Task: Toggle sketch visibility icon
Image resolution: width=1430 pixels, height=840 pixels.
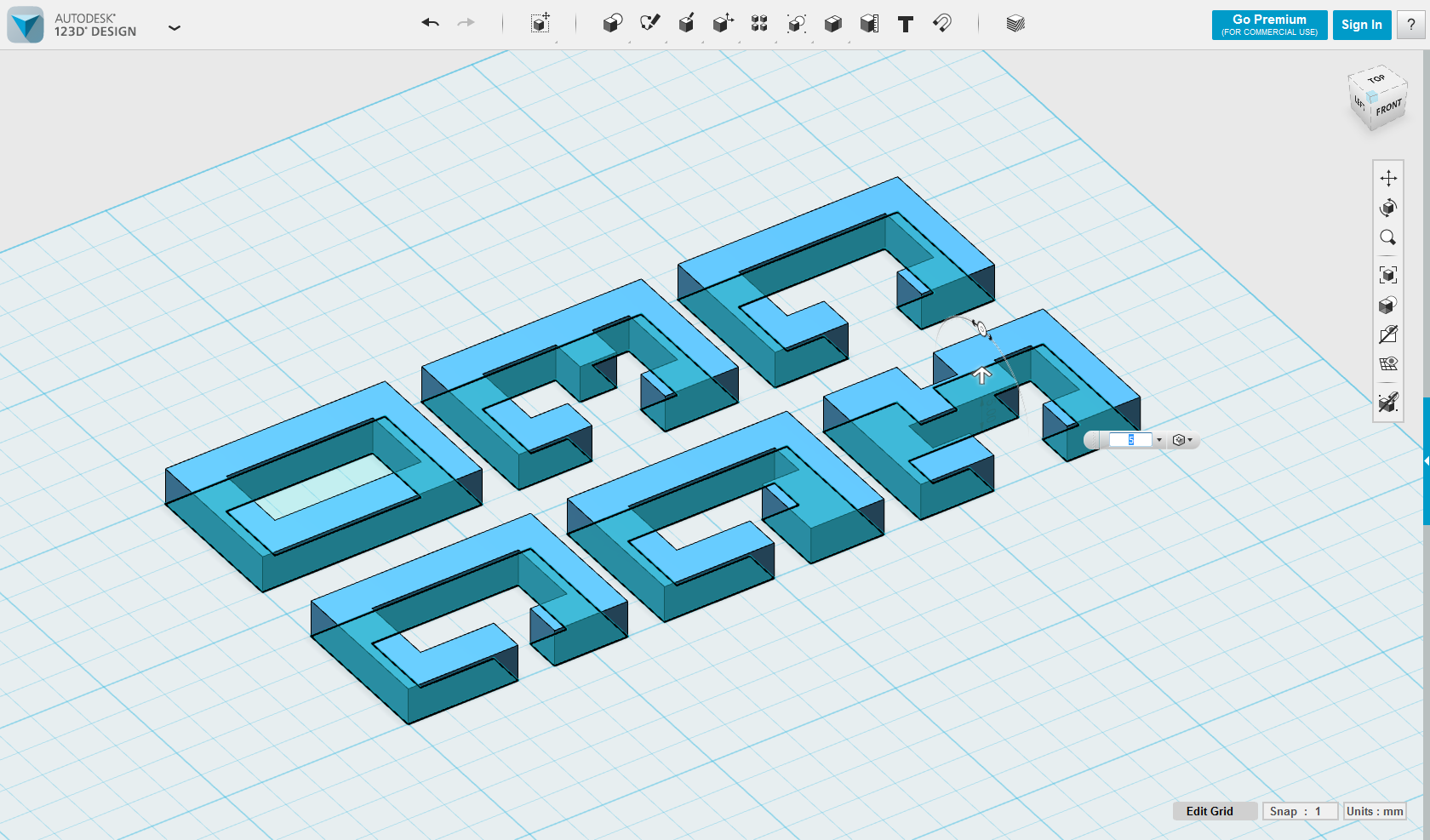Action: [1388, 334]
